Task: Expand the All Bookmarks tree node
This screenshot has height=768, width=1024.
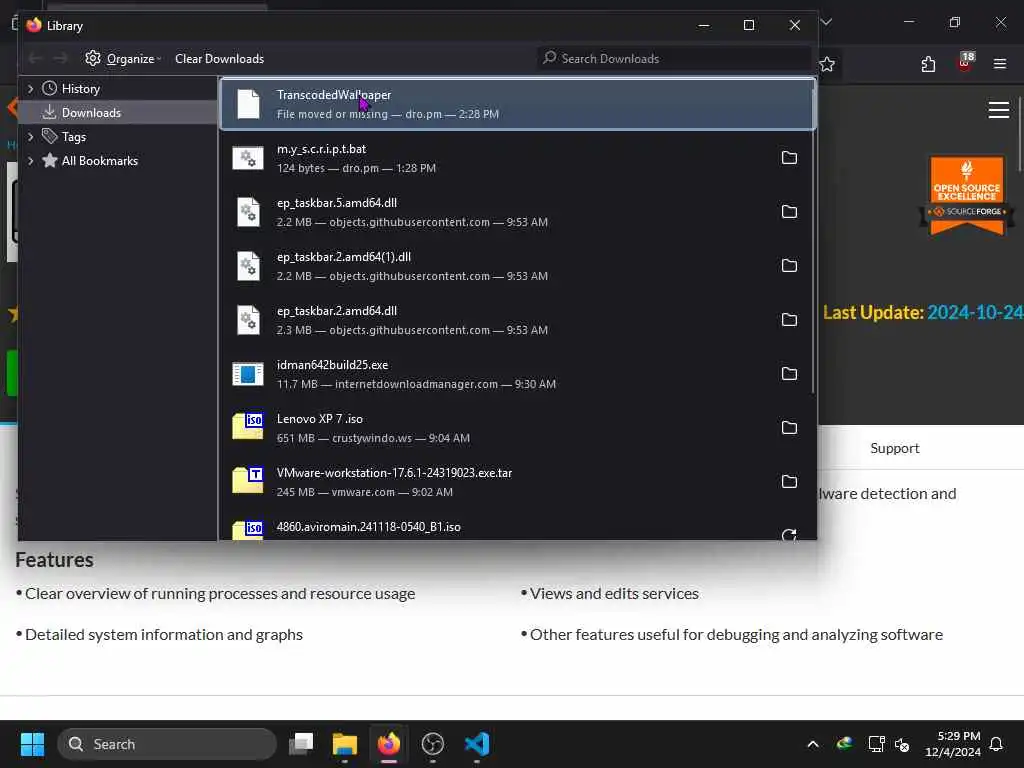Action: pos(31,161)
